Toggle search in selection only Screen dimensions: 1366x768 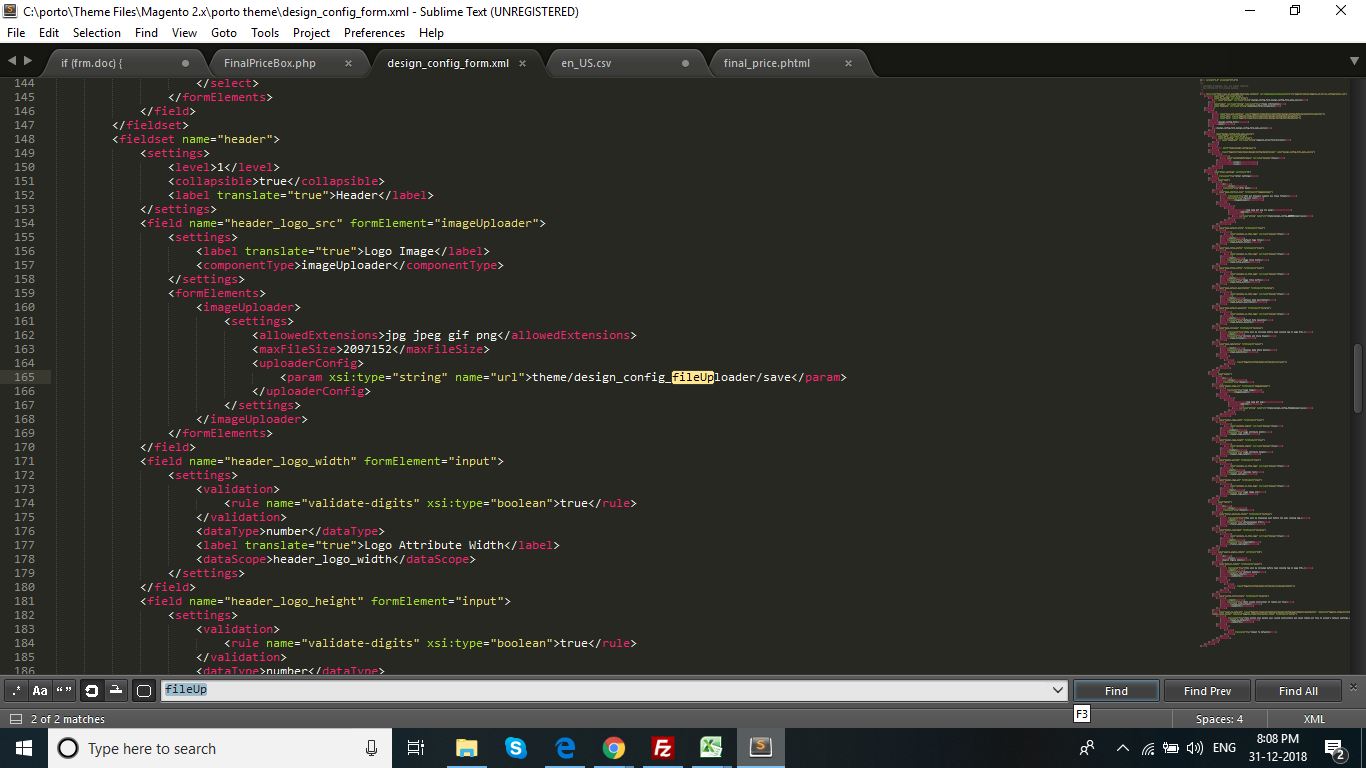tap(116, 690)
